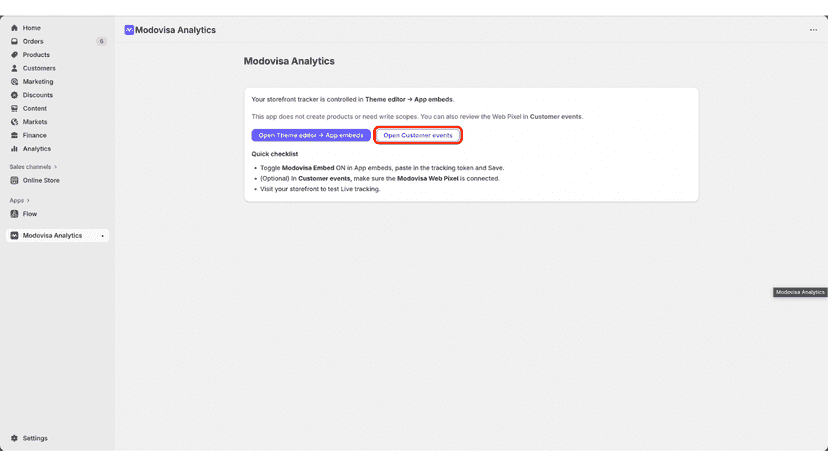Click the Modovisa Analytics sidebar app icon
Image resolution: width=828 pixels, height=466 pixels.
[14, 236]
